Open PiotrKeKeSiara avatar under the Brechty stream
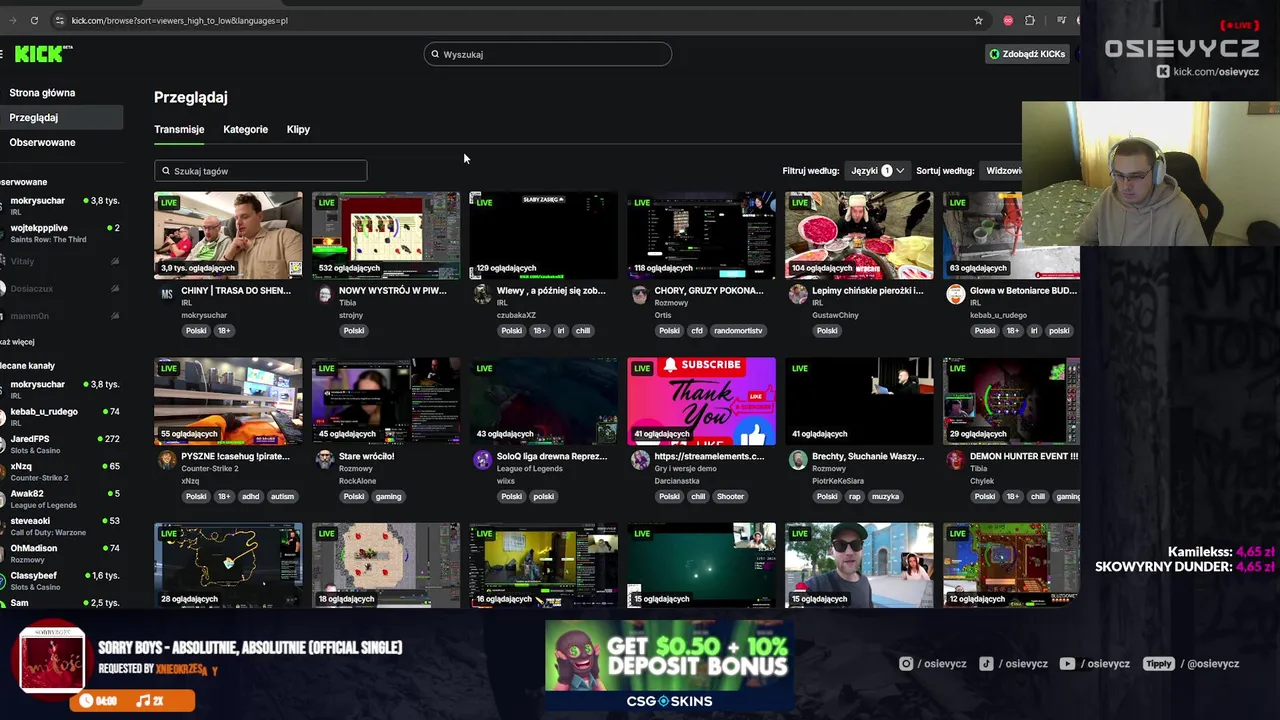Viewport: 1280px width, 720px height. click(798, 460)
